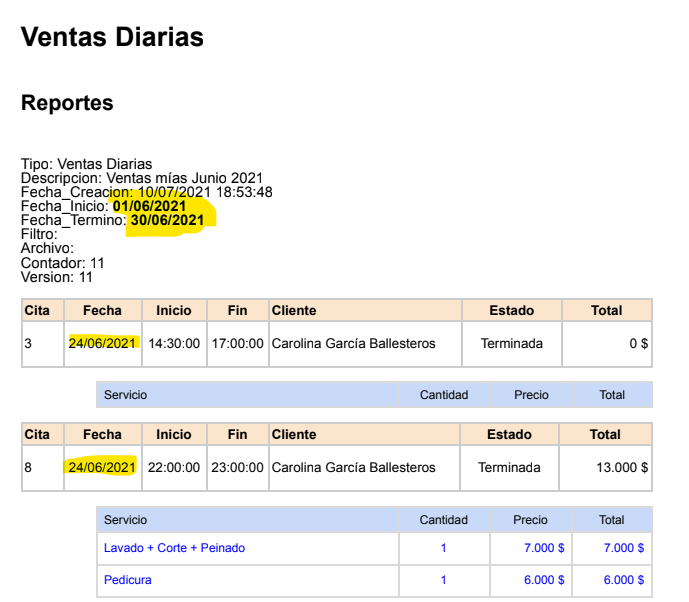Click the Inicio column header of first table

[174, 311]
